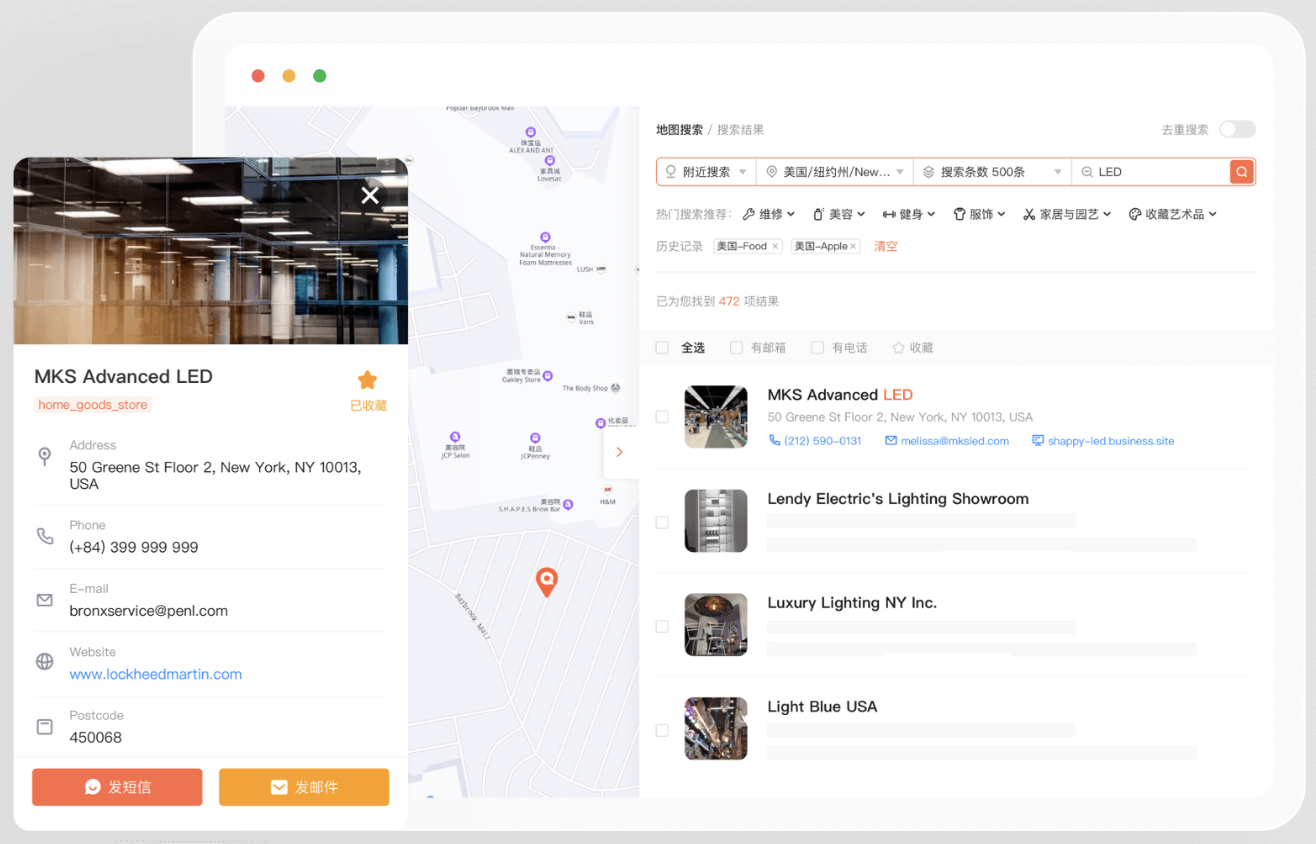Click the 发邮件 button
Viewport: 1316px width, 844px height.
click(x=304, y=787)
